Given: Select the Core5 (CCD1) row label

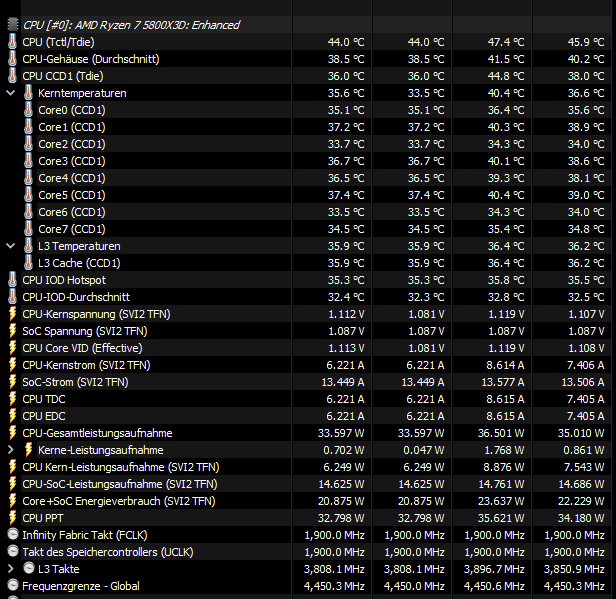Looking at the screenshot, I should 72,195.
